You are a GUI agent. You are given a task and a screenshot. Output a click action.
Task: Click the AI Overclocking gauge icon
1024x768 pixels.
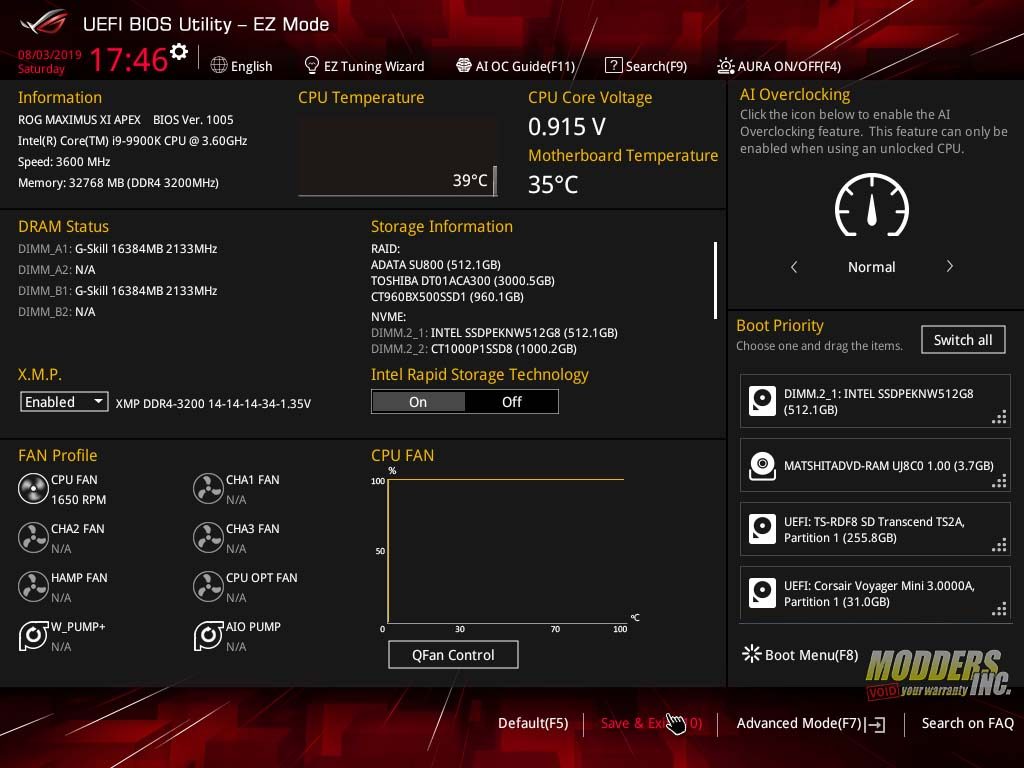tap(872, 205)
